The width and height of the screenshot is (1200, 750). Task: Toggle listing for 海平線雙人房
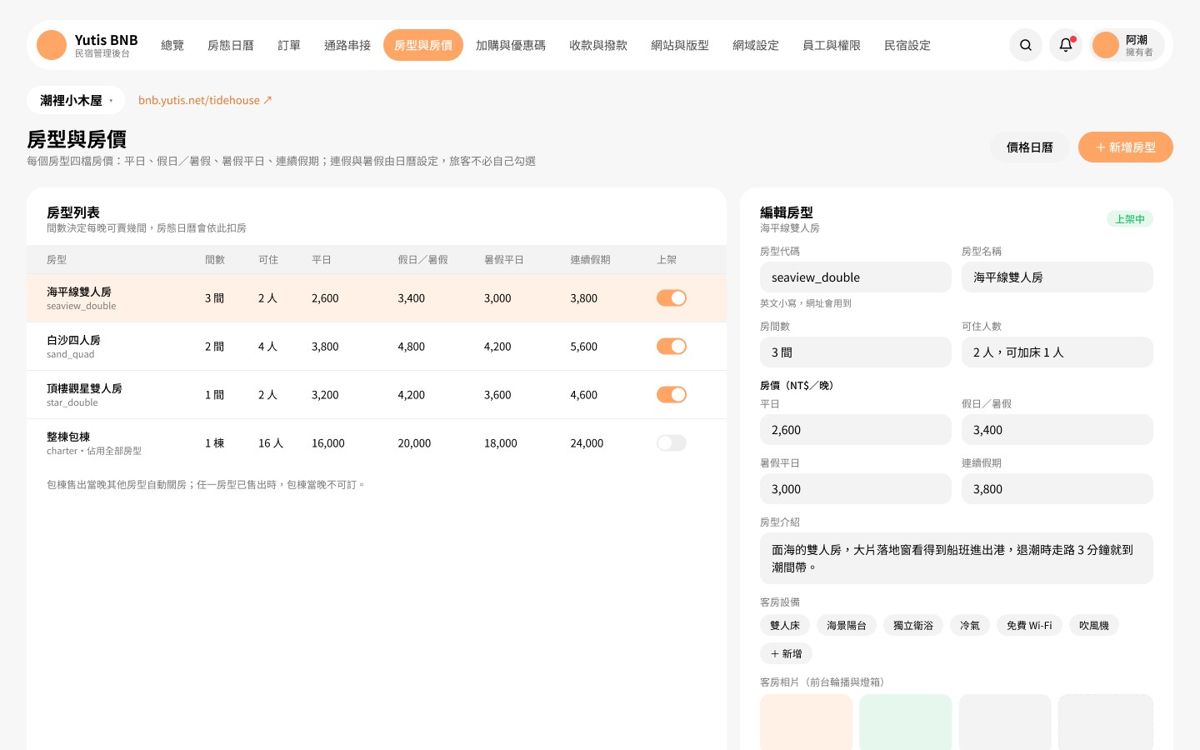pyautogui.click(x=671, y=298)
